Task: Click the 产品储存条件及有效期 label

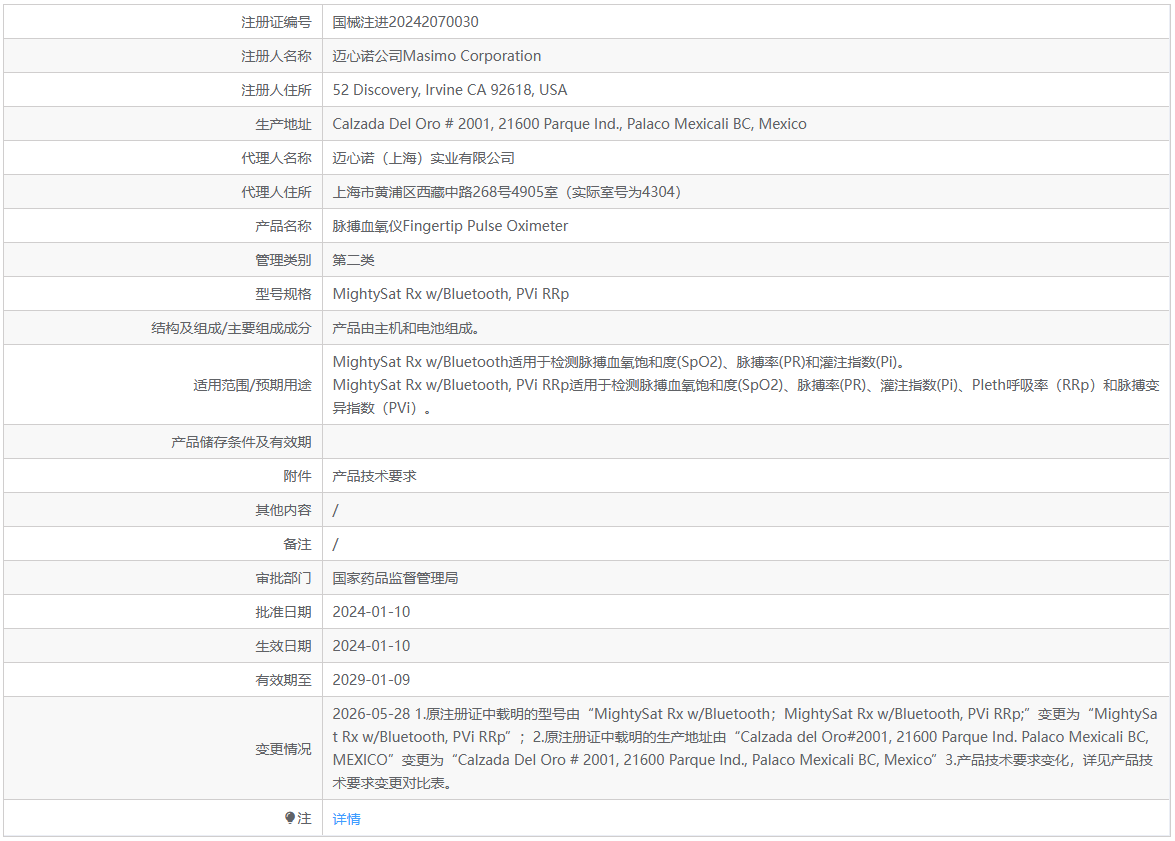Action: coord(241,442)
